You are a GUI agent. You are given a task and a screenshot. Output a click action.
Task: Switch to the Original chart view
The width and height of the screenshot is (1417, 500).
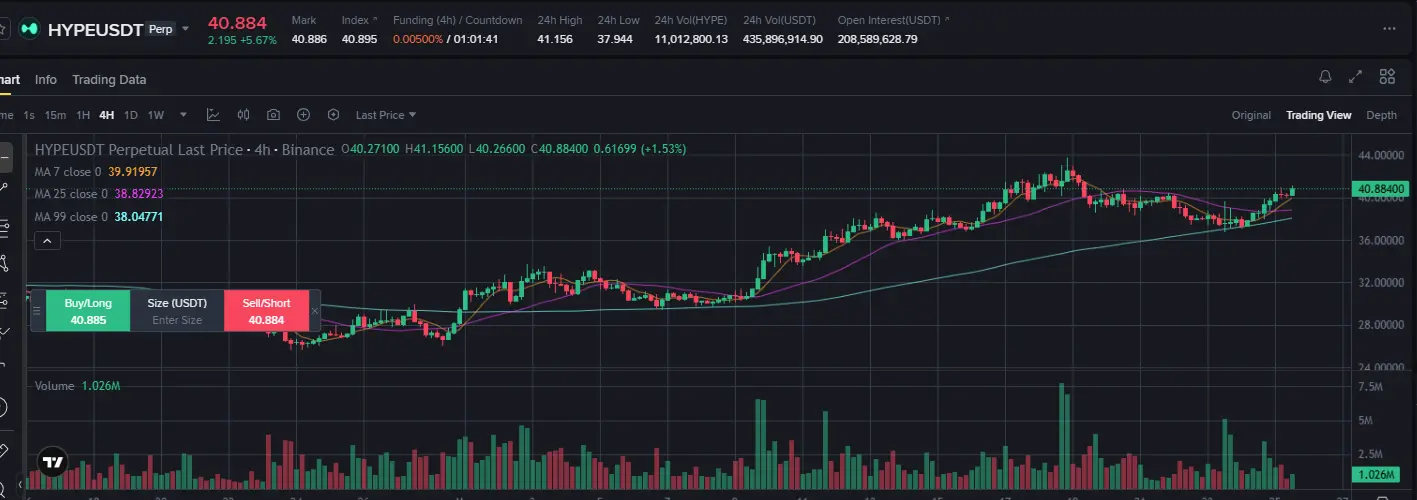(1251, 115)
